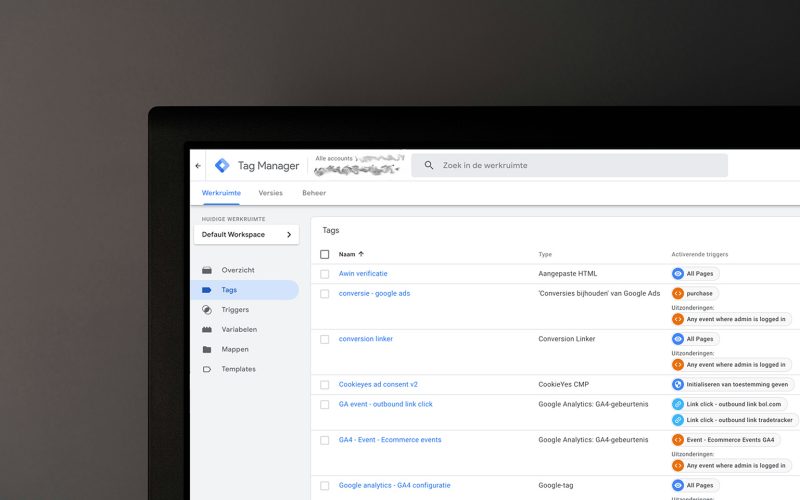Image resolution: width=800 pixels, height=500 pixels.
Task: Open the conversion linker tag
Action: [365, 339]
